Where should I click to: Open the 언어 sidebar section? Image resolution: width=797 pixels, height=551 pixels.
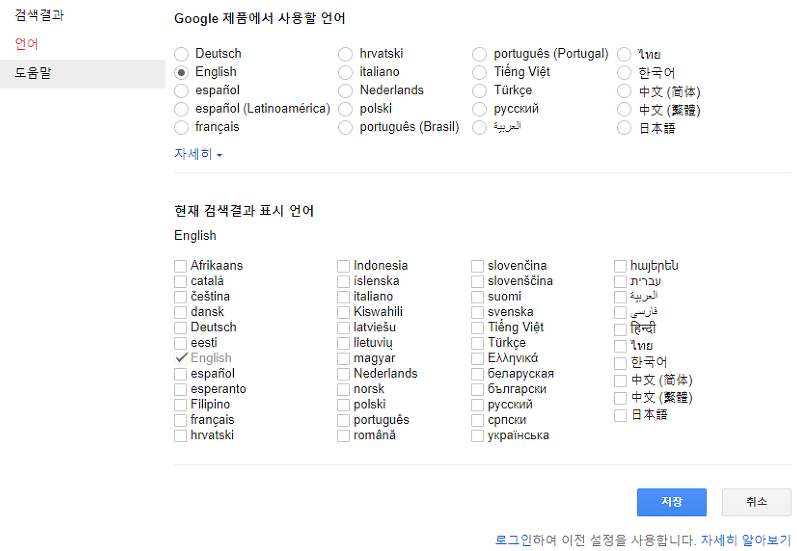(x=26, y=44)
